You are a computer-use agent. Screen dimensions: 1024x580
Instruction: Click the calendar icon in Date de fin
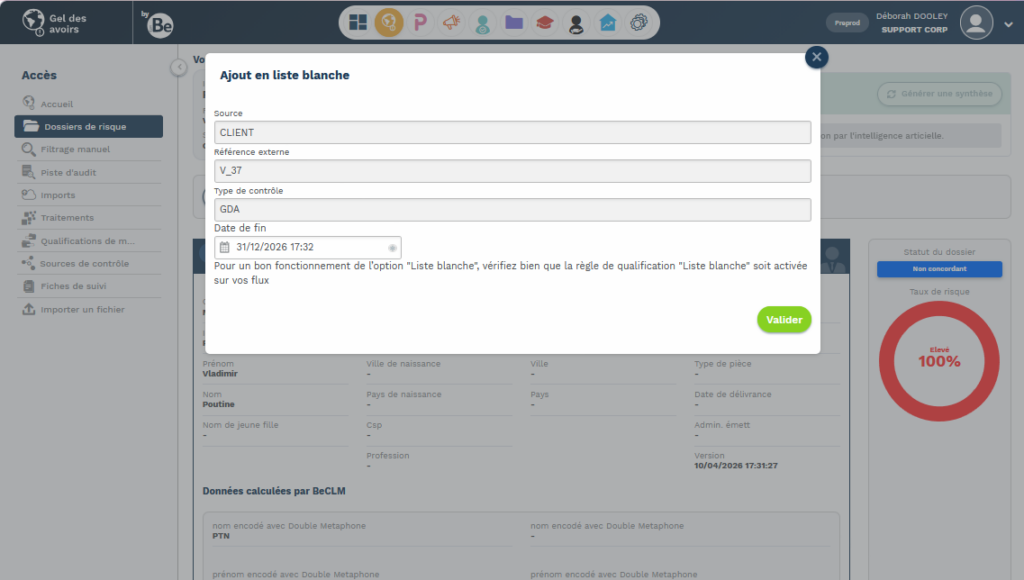pos(225,247)
